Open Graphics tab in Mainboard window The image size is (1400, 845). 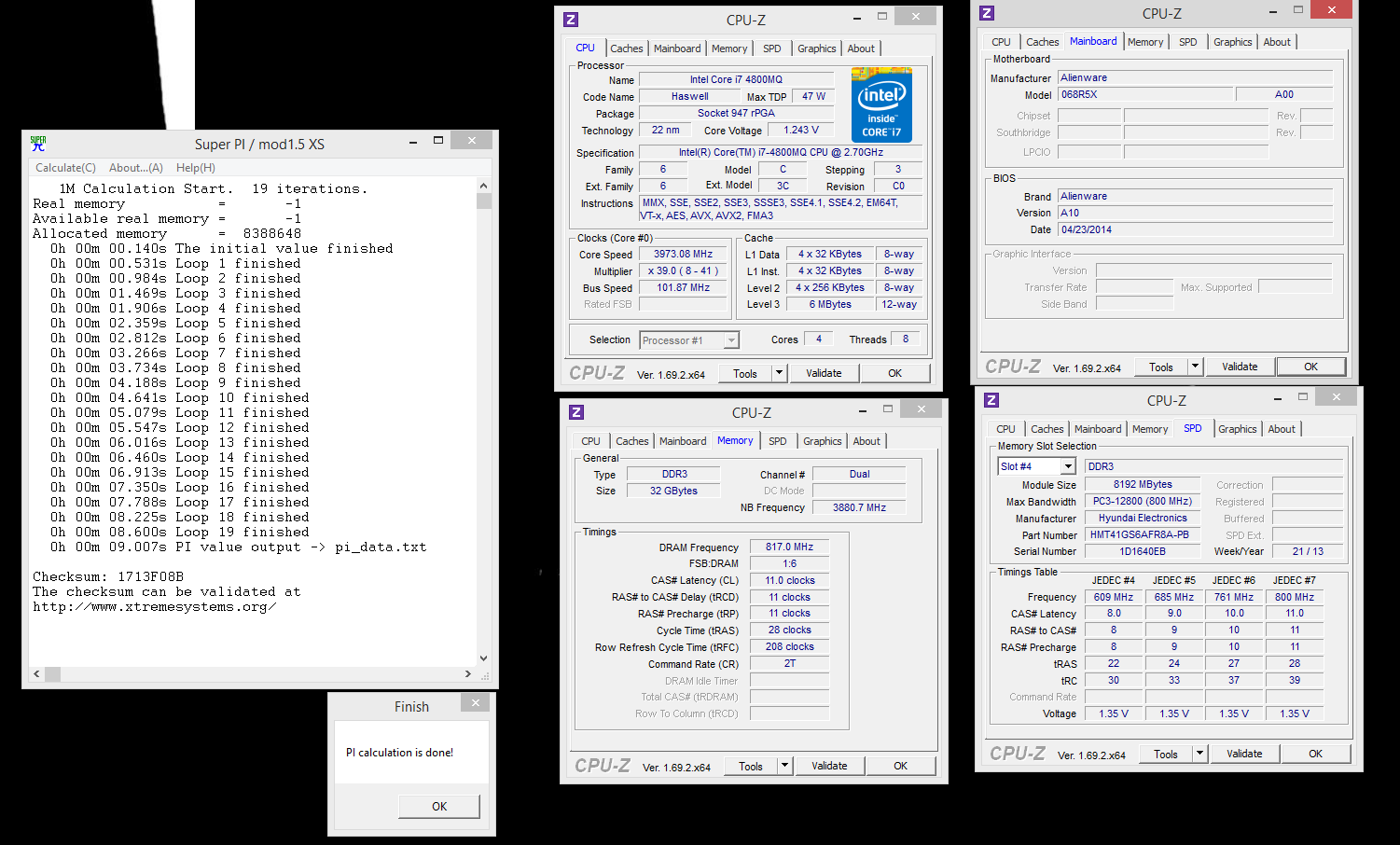(1233, 42)
